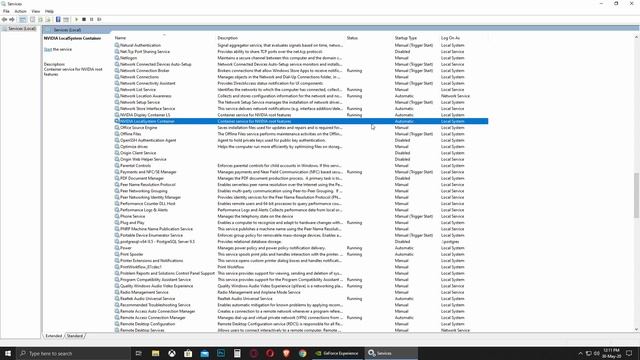
Task: Click the Stop Service square icon
Action: 84,20
